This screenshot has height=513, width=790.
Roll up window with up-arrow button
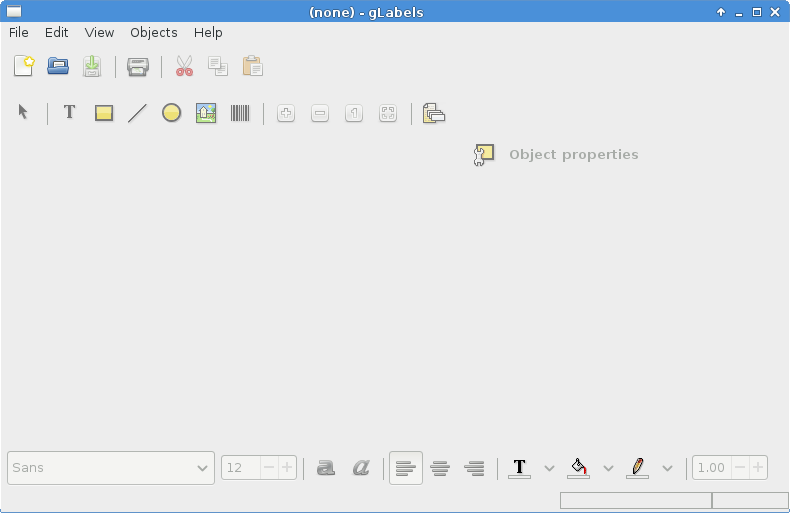(721, 12)
